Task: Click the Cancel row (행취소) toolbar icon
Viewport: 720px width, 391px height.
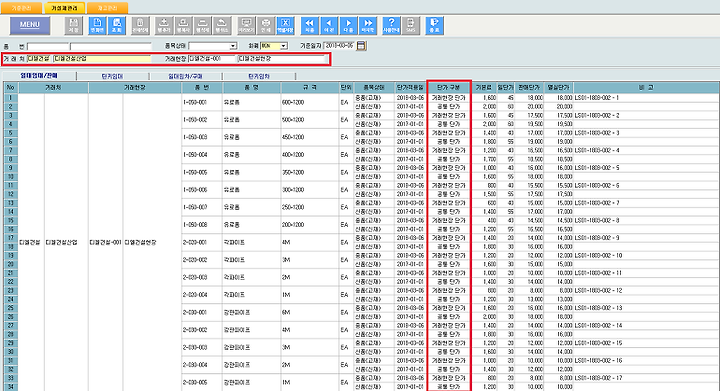Action: pos(222,25)
